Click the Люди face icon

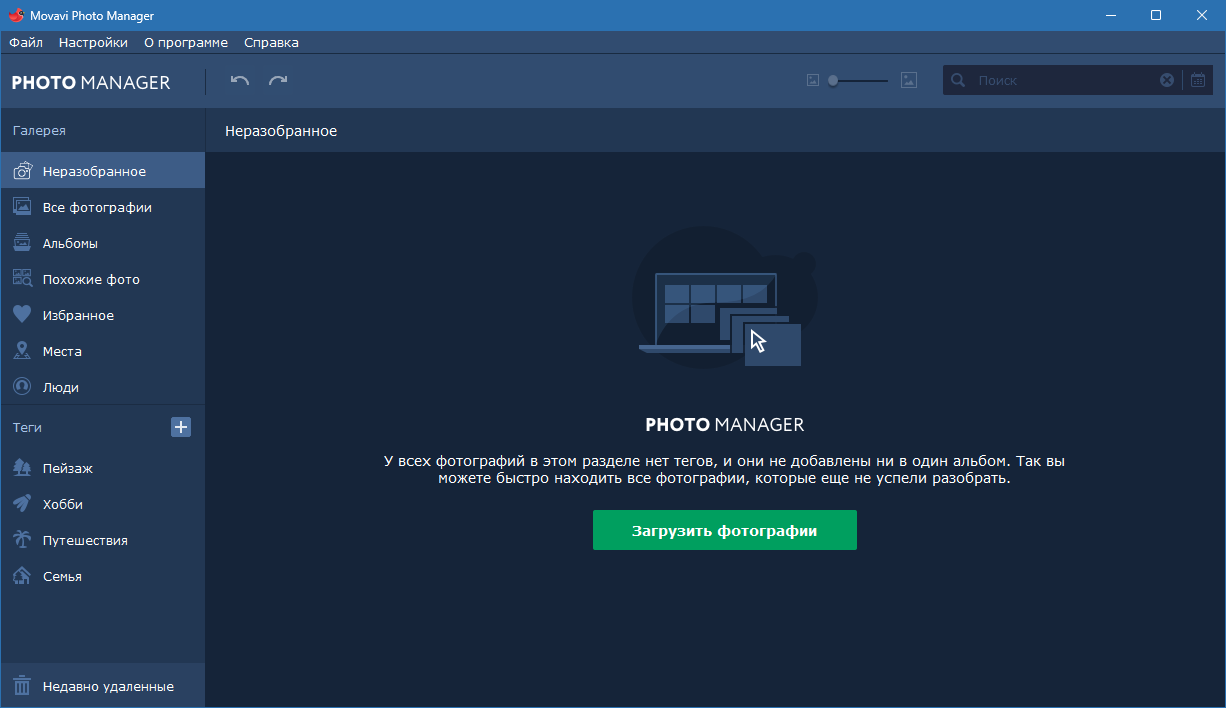pos(22,387)
